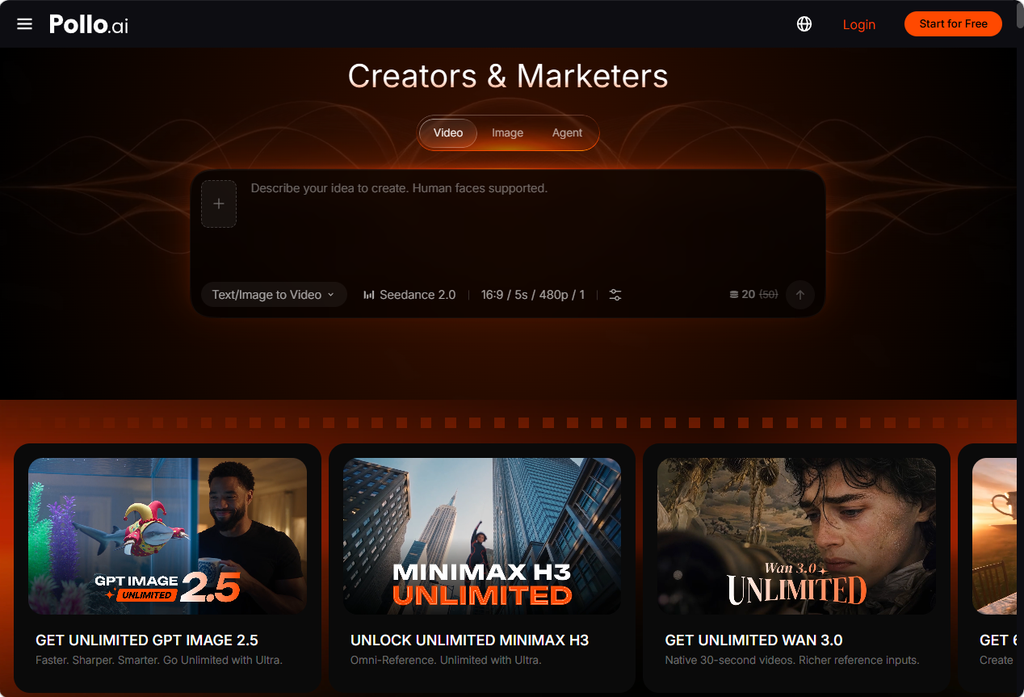Click Start for Free button
Screen dimensions: 1024x697
953,24
